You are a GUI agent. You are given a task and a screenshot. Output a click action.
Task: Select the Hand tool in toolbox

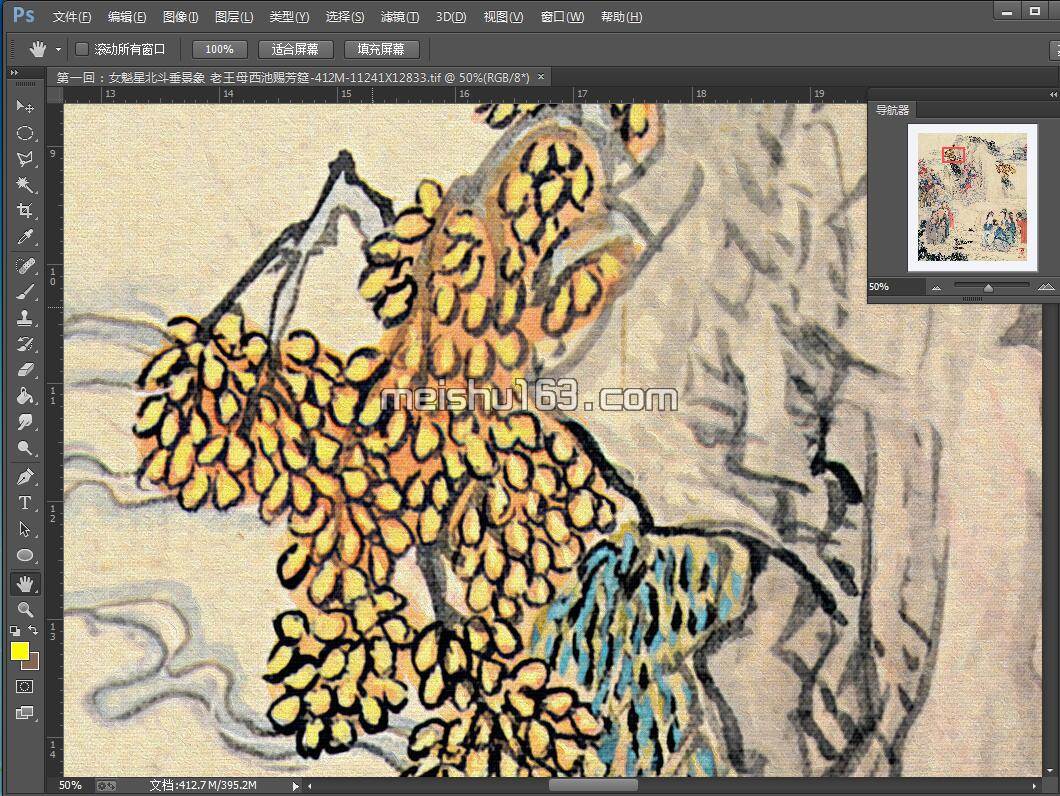click(25, 584)
